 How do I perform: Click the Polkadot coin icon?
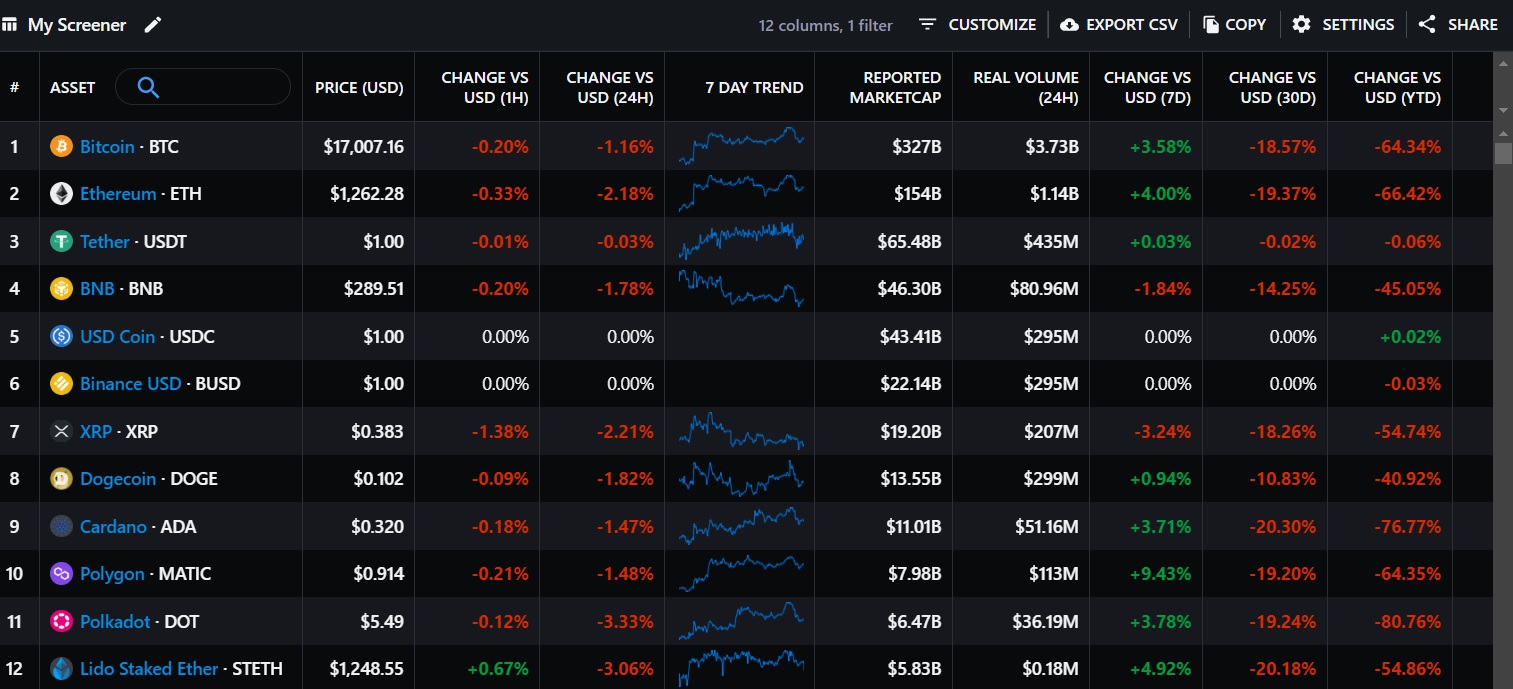click(x=62, y=622)
